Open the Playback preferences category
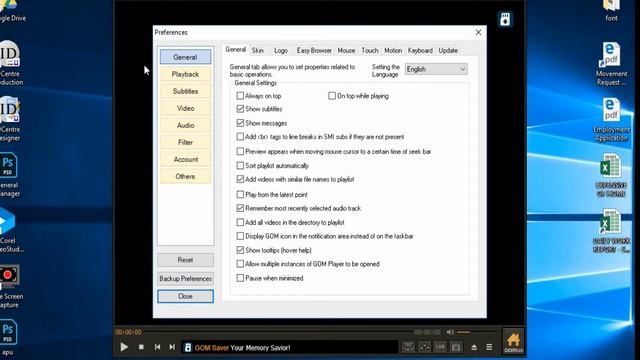This screenshot has width=640, height=360. tap(185, 74)
